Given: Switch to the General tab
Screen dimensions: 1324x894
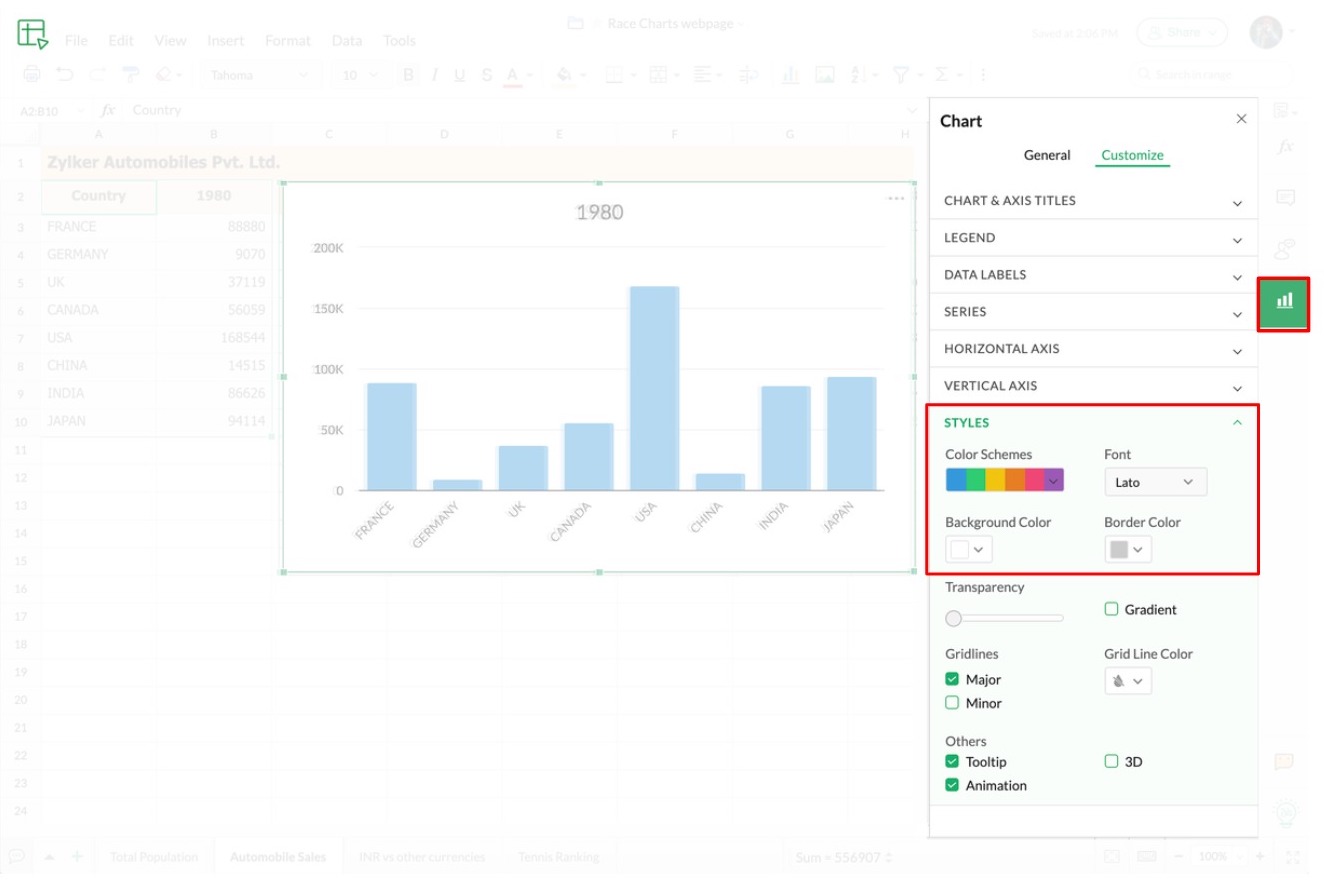Looking at the screenshot, I should pyautogui.click(x=1047, y=155).
